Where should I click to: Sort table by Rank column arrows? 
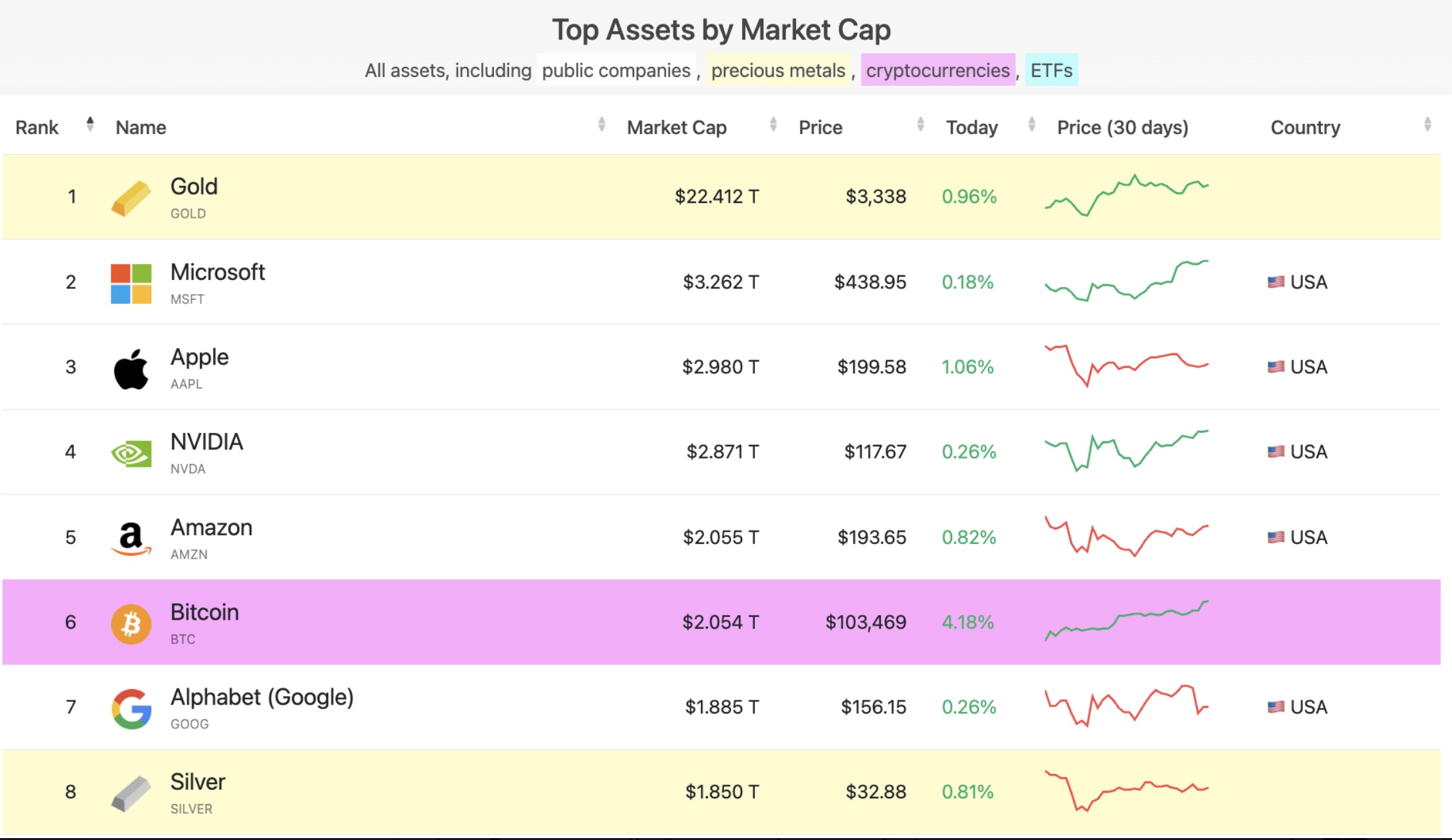point(90,124)
